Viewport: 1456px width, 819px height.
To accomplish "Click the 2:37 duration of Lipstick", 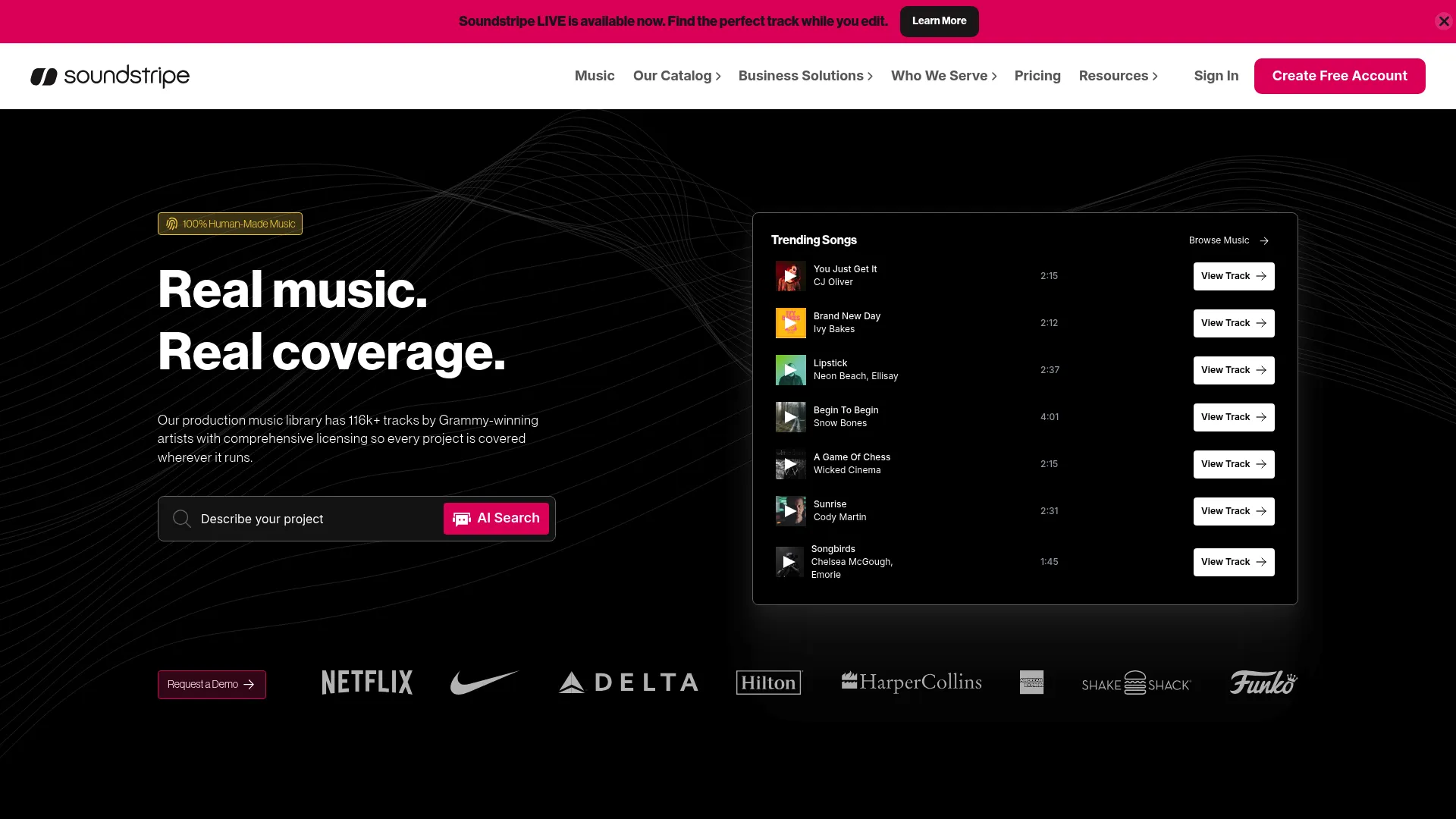I will pos(1050,370).
